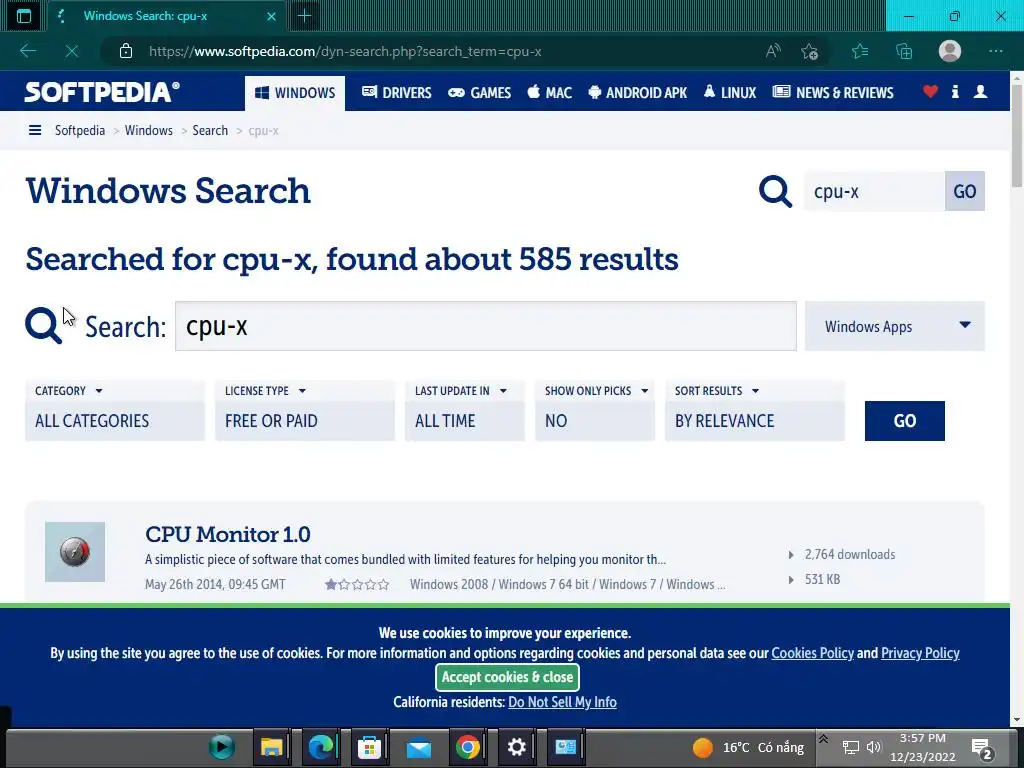Click the small header search field with cpu-x
This screenshot has height=768, width=1024.
874,191
